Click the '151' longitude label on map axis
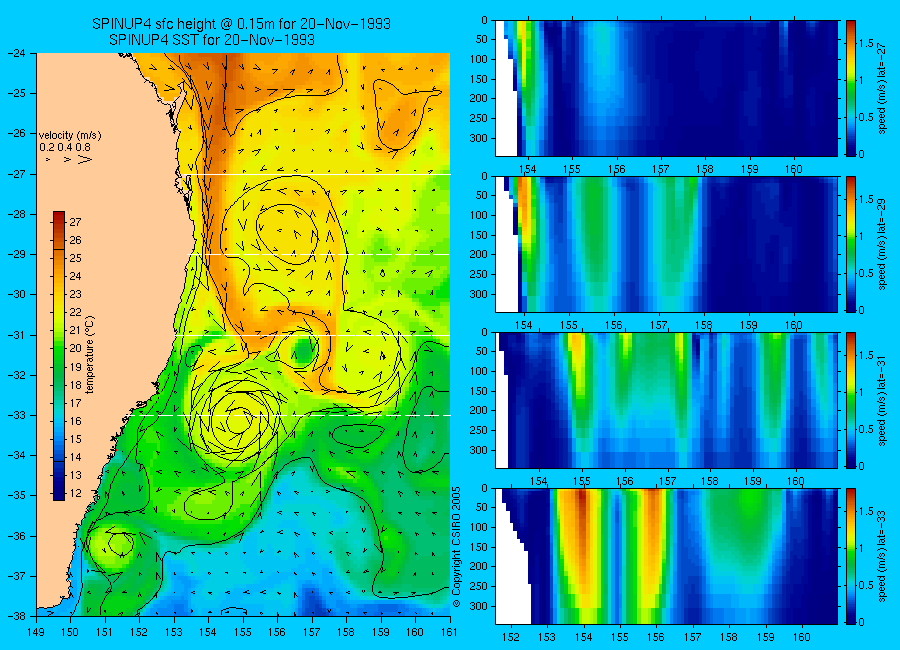This screenshot has height=650, width=900. [105, 632]
